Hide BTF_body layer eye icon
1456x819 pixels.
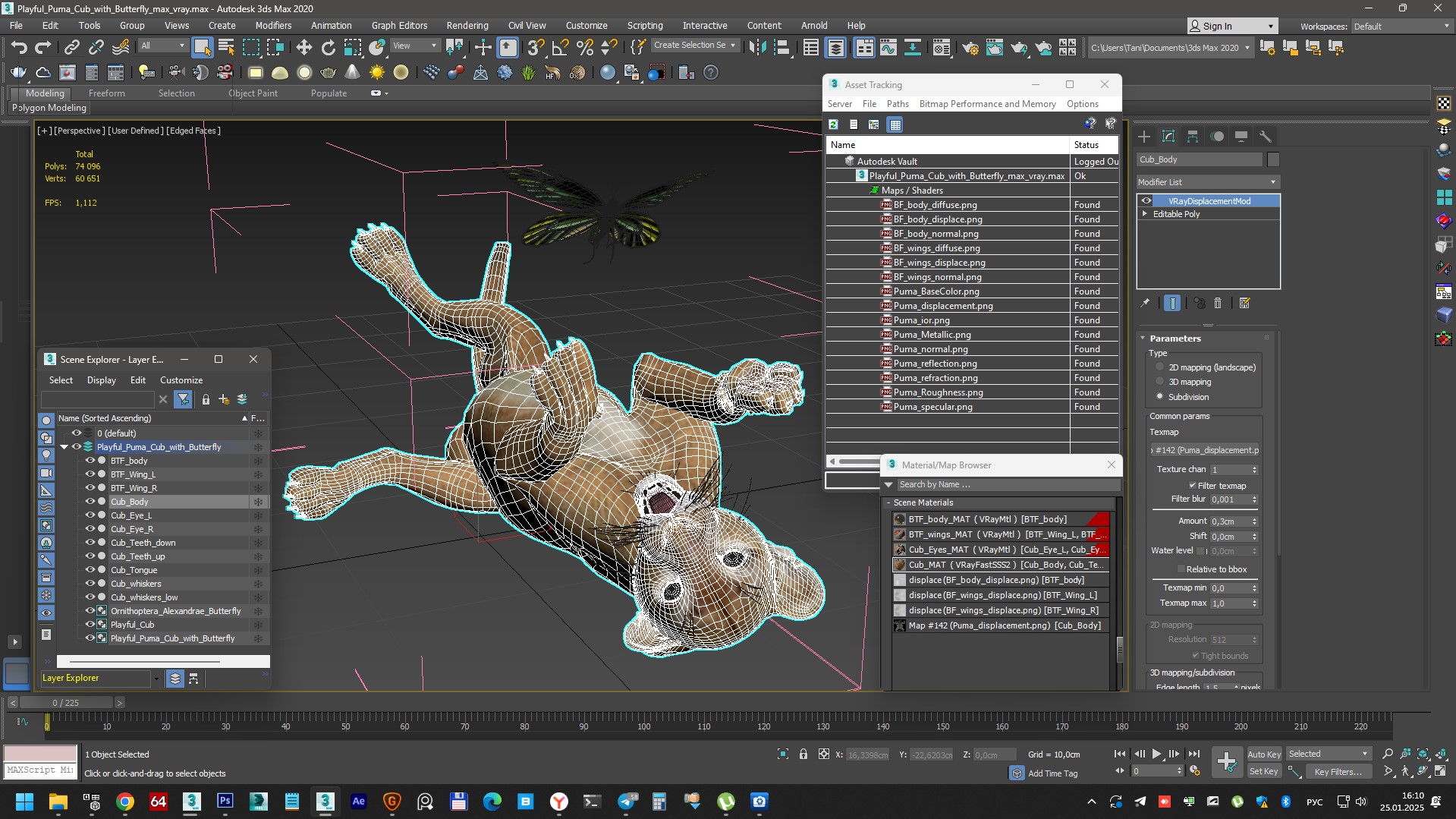90,461
